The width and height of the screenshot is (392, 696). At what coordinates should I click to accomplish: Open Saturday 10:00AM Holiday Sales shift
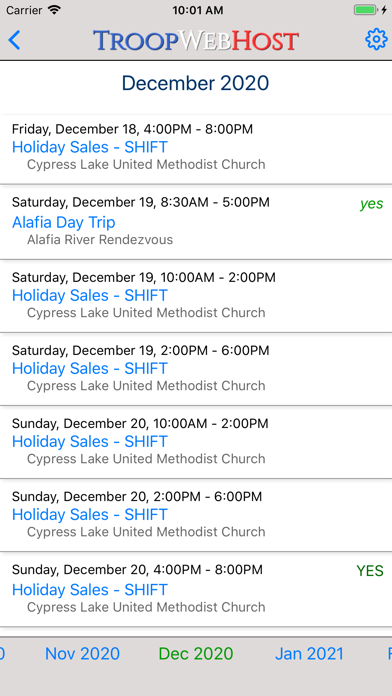tap(196, 297)
